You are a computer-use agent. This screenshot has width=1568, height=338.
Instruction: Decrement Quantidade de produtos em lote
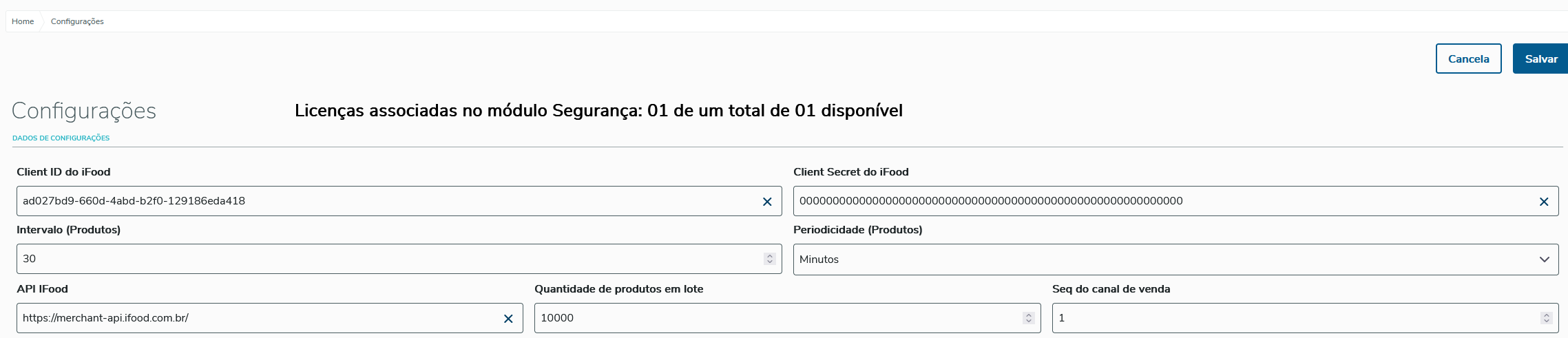[x=1029, y=321]
